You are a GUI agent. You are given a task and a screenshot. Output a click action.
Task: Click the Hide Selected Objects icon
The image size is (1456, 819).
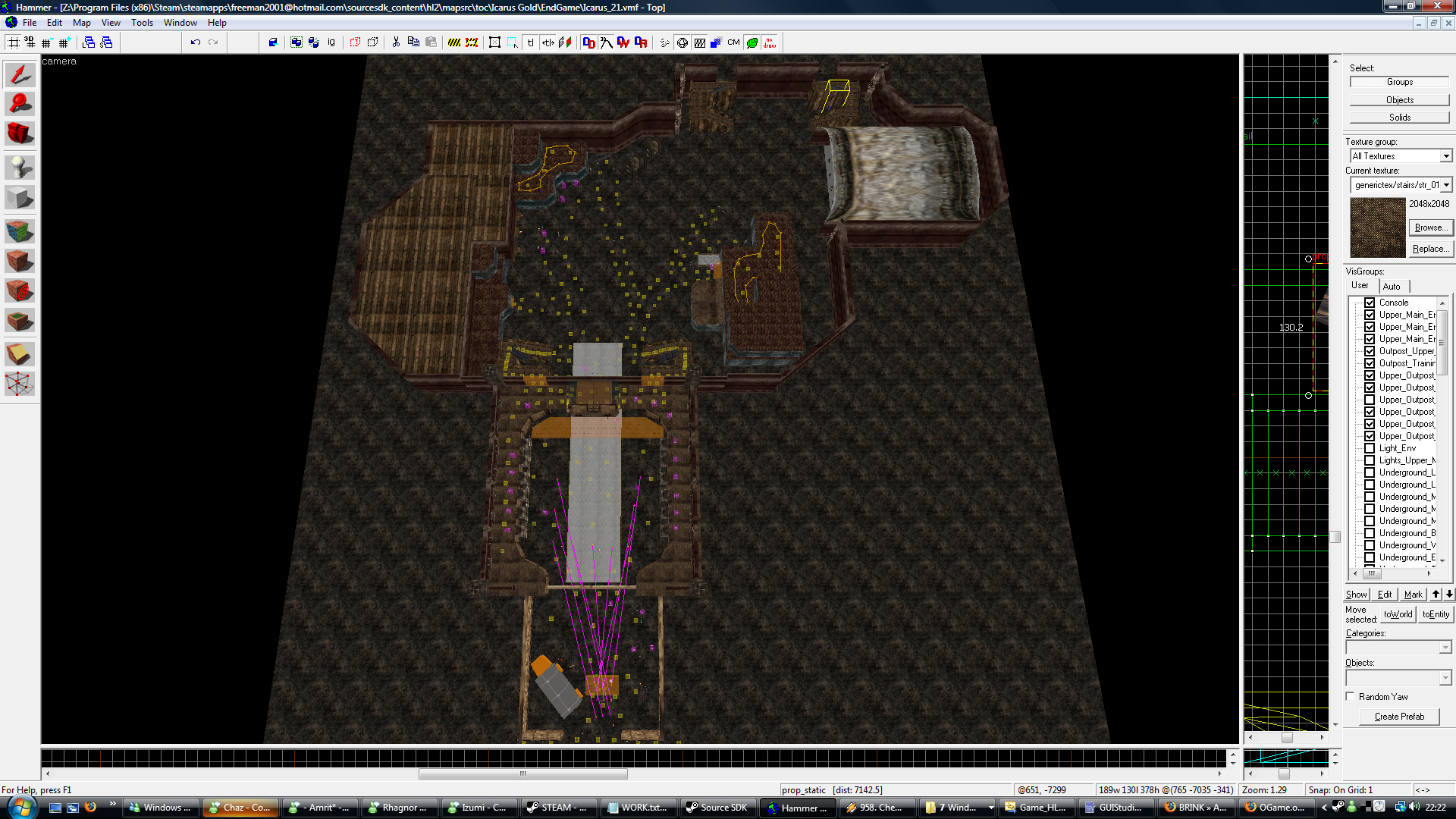pyautogui.click(x=355, y=42)
